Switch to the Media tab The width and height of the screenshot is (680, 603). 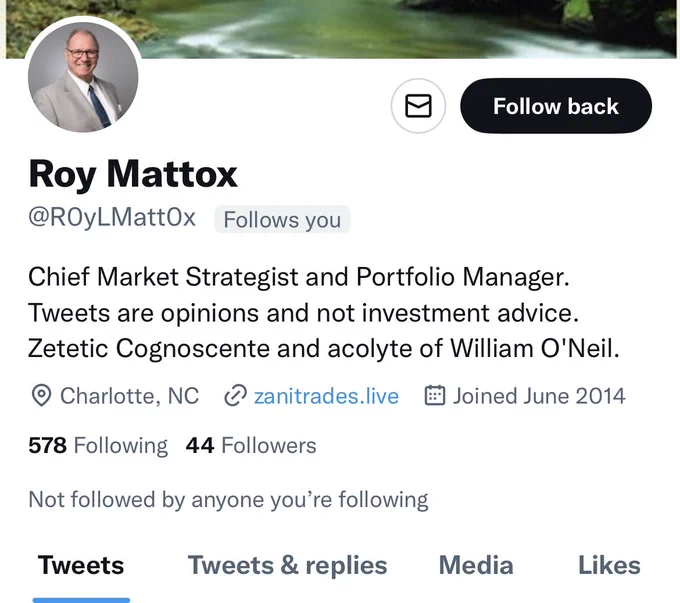(x=476, y=566)
